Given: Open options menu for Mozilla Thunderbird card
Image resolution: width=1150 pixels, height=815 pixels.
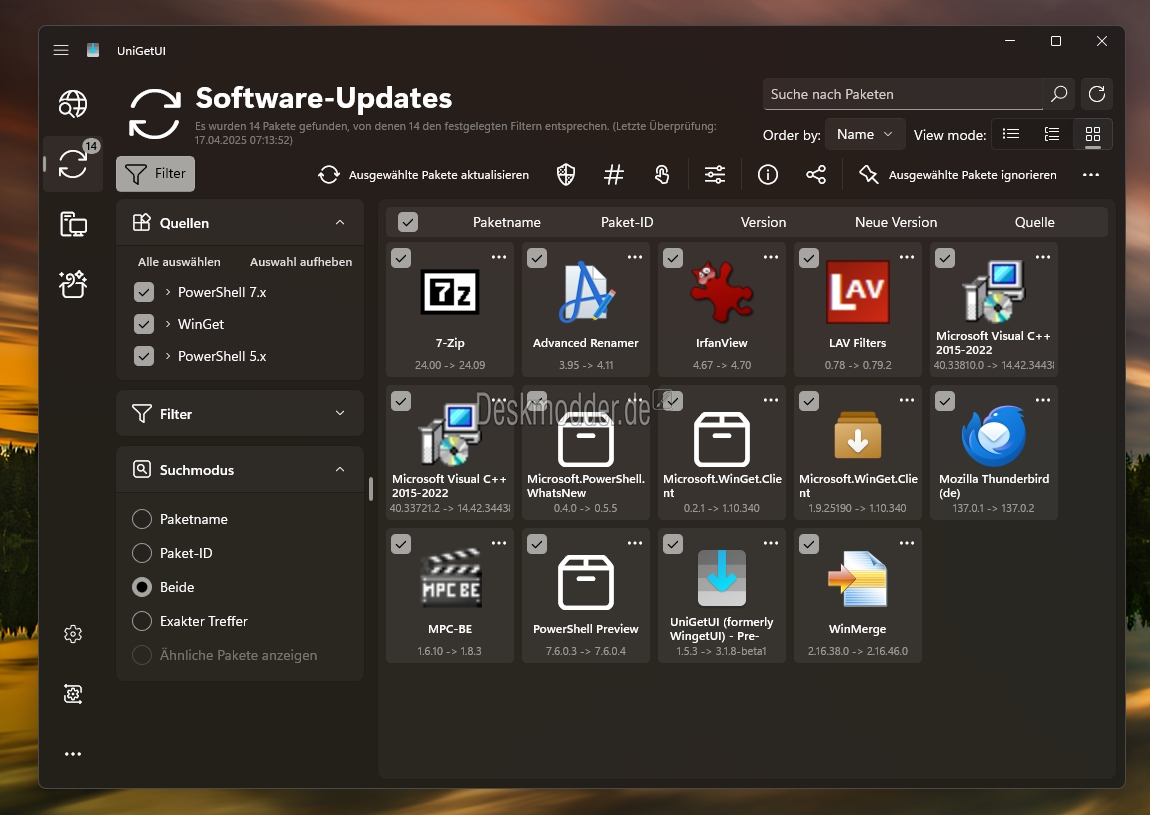Looking at the screenshot, I should (x=1043, y=401).
